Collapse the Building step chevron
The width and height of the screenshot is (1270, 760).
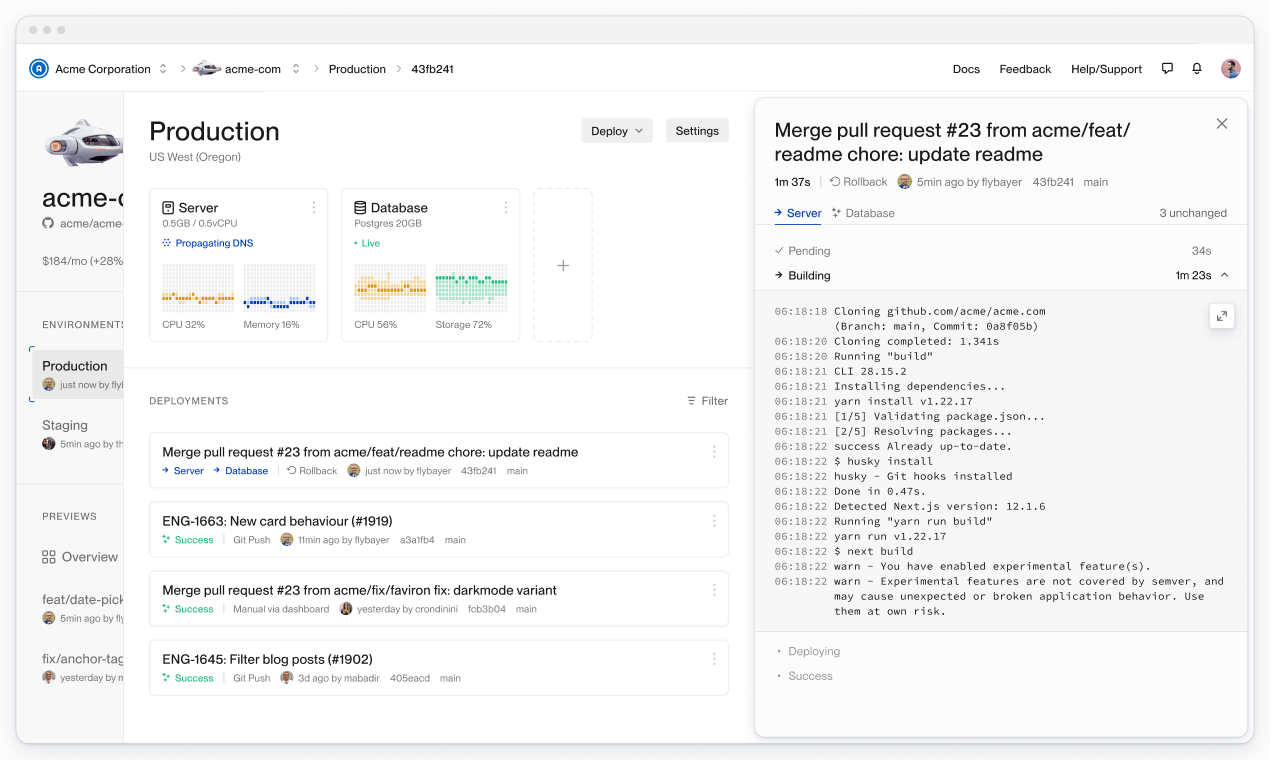point(1225,275)
